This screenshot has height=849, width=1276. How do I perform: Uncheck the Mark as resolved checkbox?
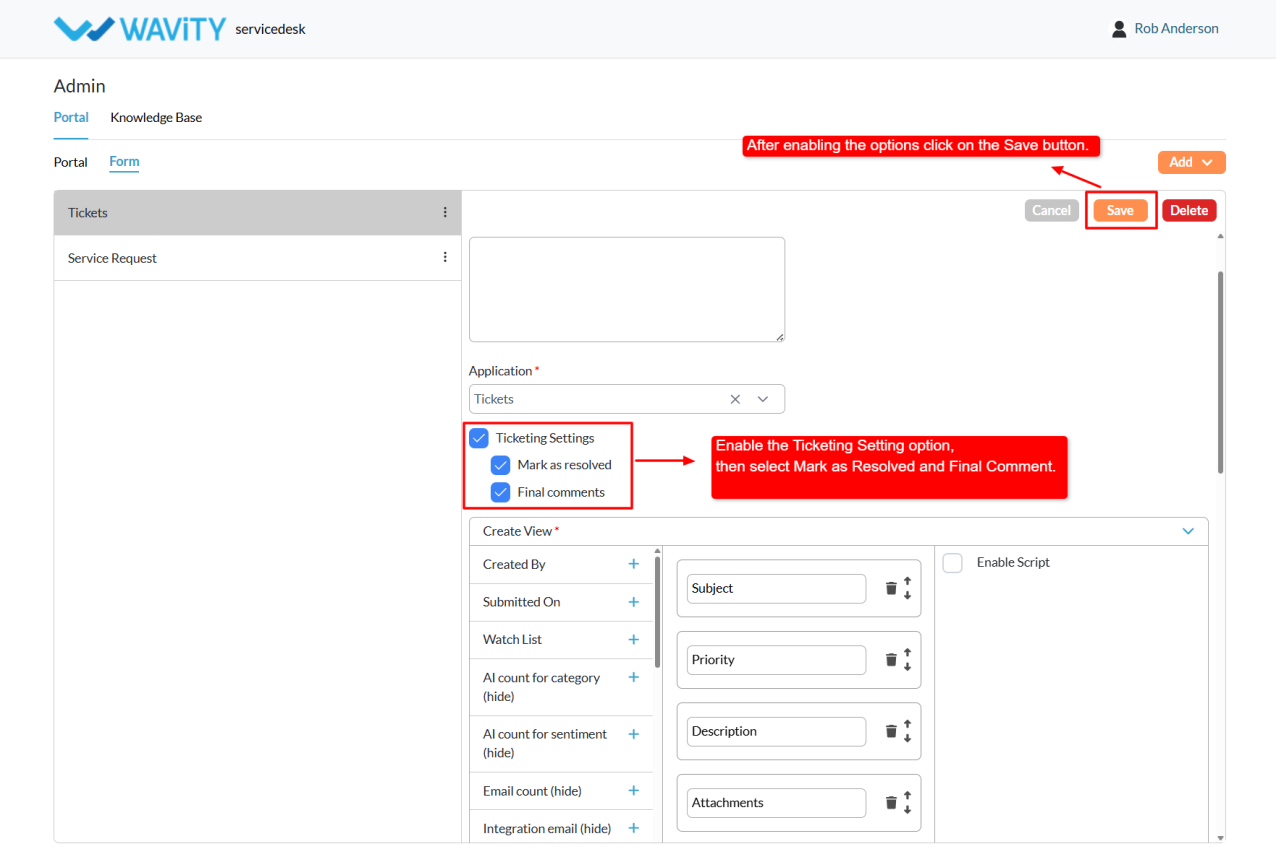pyautogui.click(x=501, y=465)
